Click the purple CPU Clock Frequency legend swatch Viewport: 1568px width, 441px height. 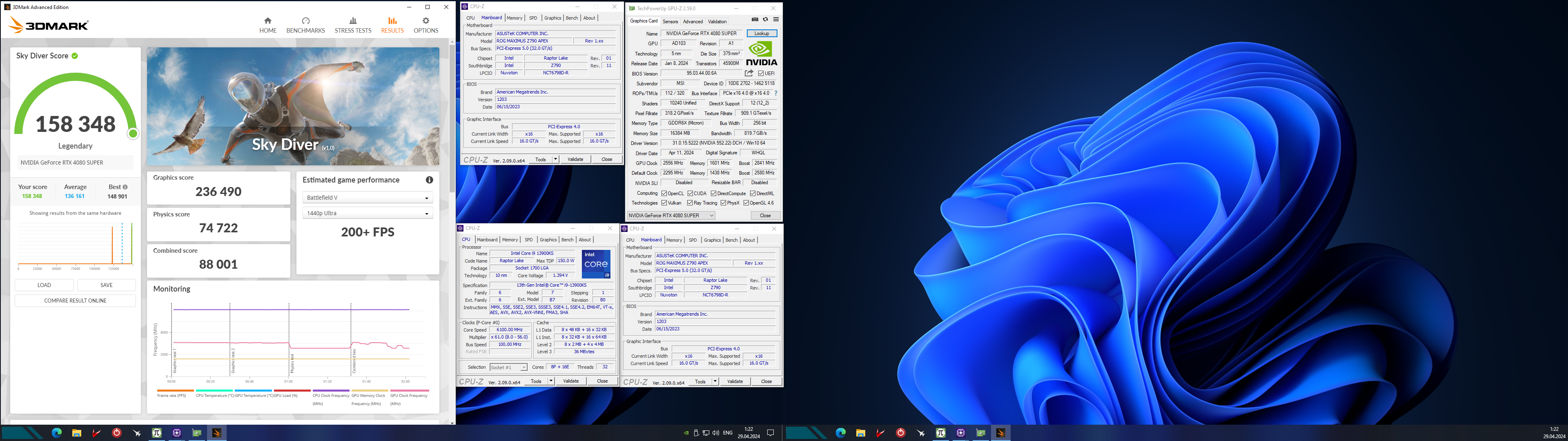pyautogui.click(x=331, y=390)
